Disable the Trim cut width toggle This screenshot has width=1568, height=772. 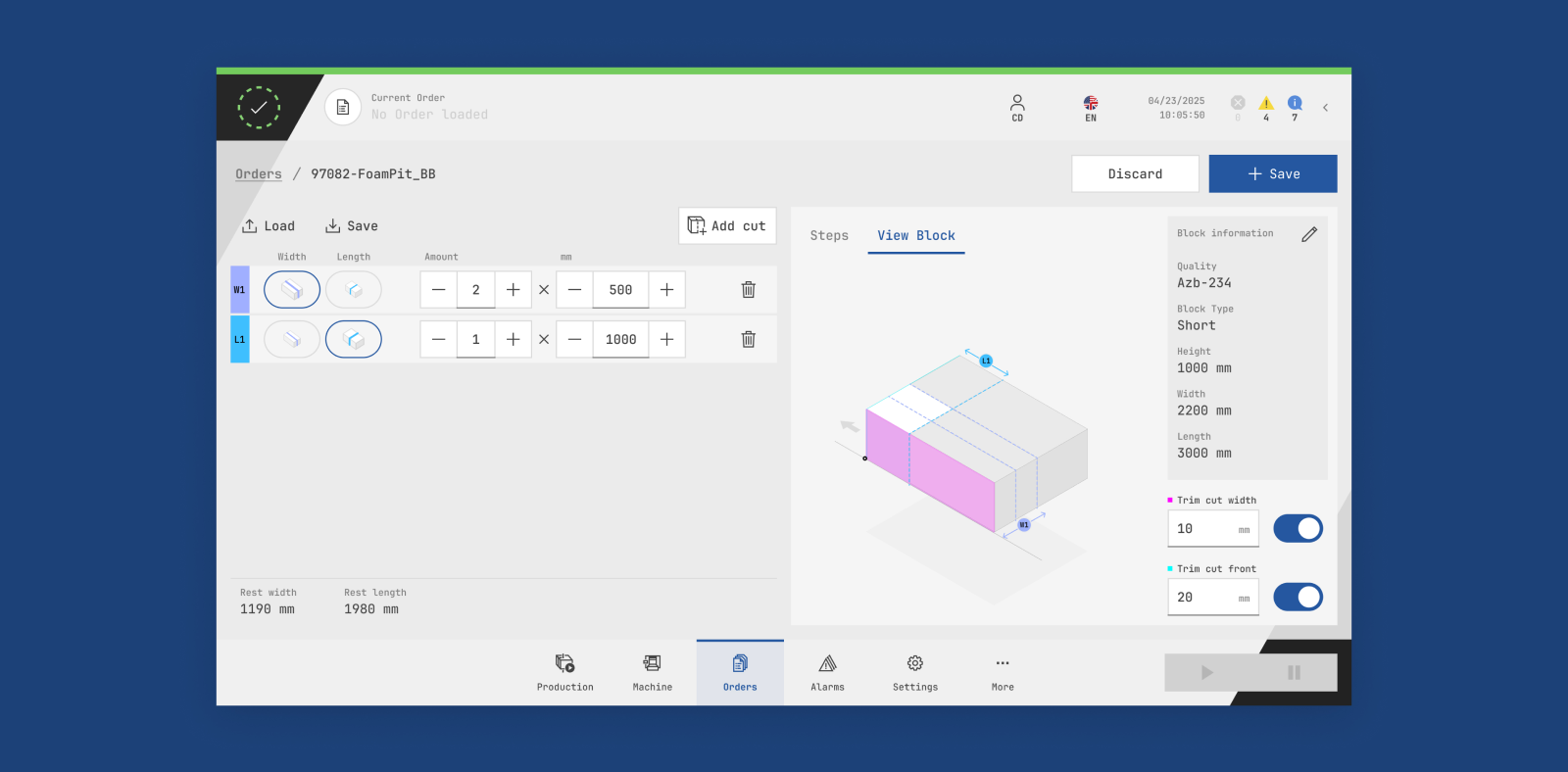click(1298, 529)
